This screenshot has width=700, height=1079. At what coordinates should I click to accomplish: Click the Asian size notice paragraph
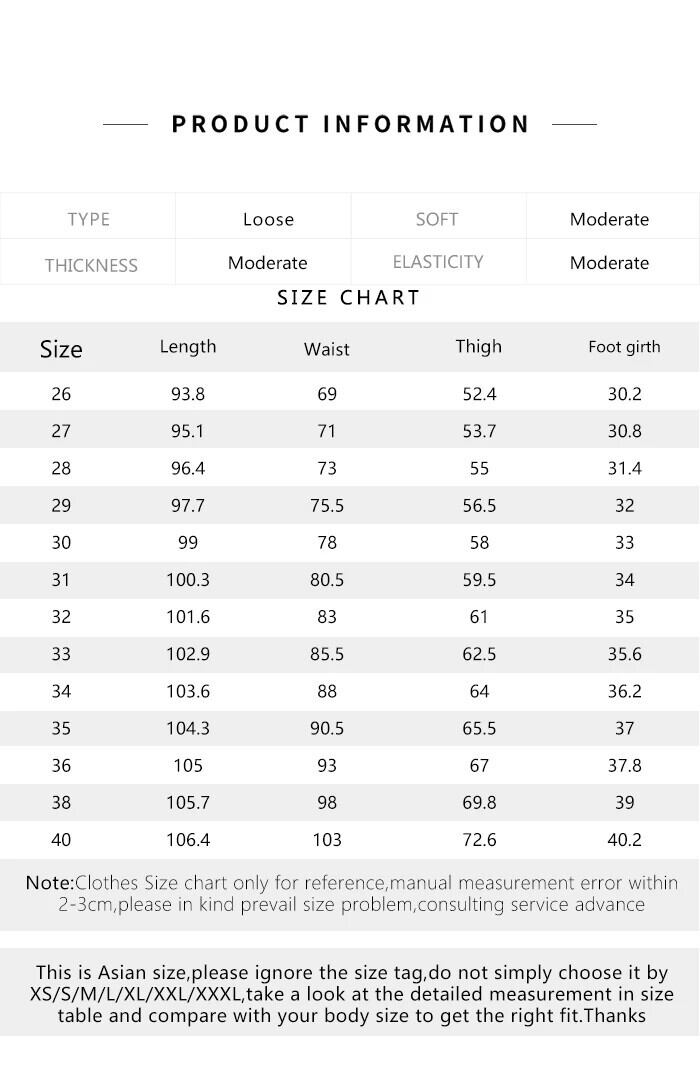(x=351, y=994)
